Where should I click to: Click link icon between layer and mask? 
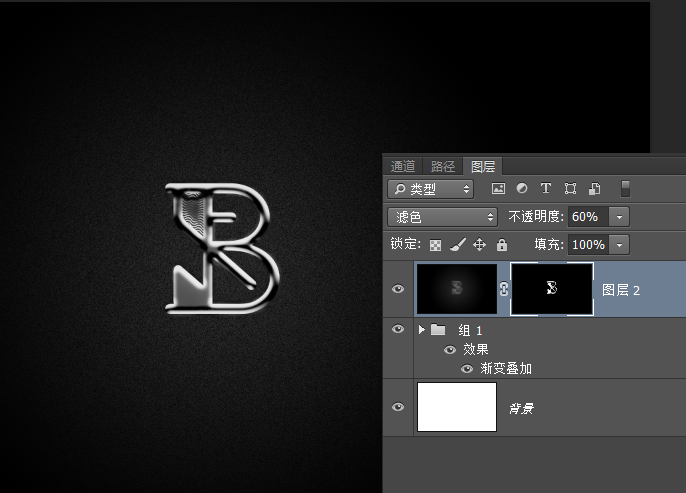click(504, 289)
